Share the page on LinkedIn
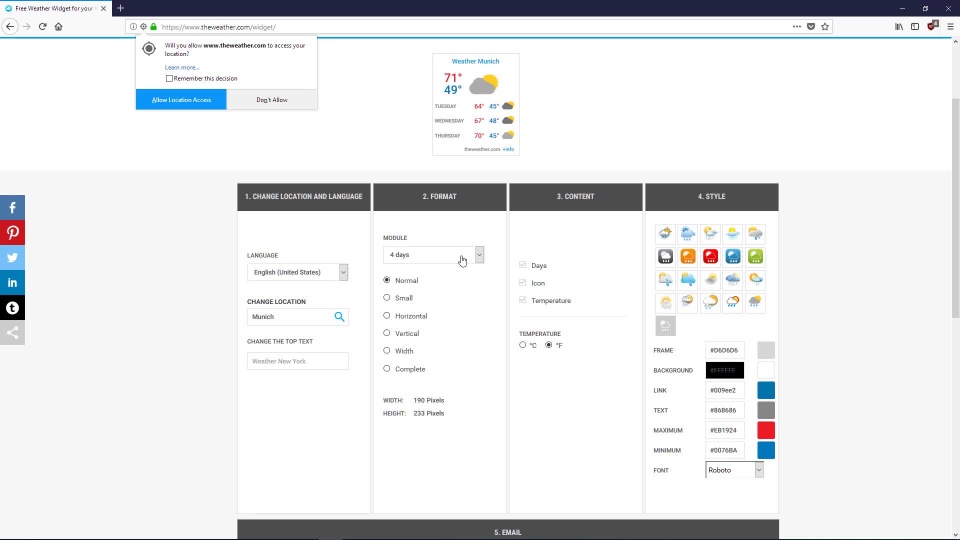 click(12, 283)
